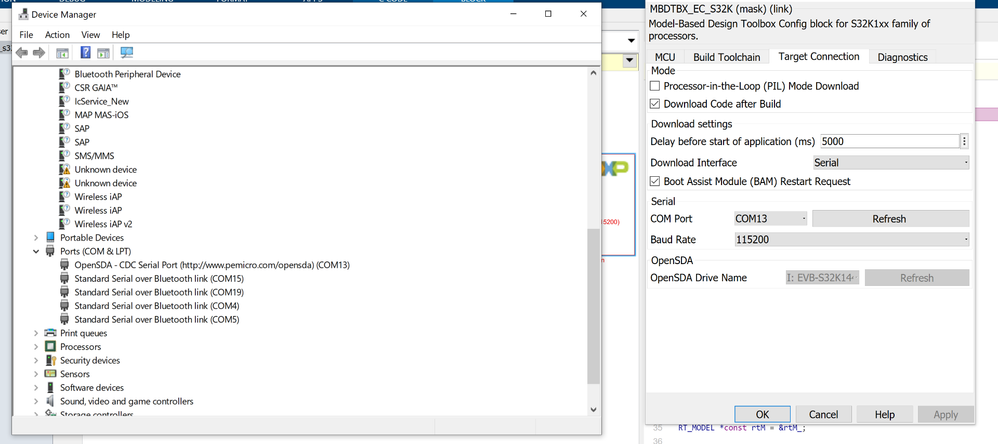Expand the Sensors node
Image resolution: width=998 pixels, height=444 pixels.
click(x=36, y=374)
